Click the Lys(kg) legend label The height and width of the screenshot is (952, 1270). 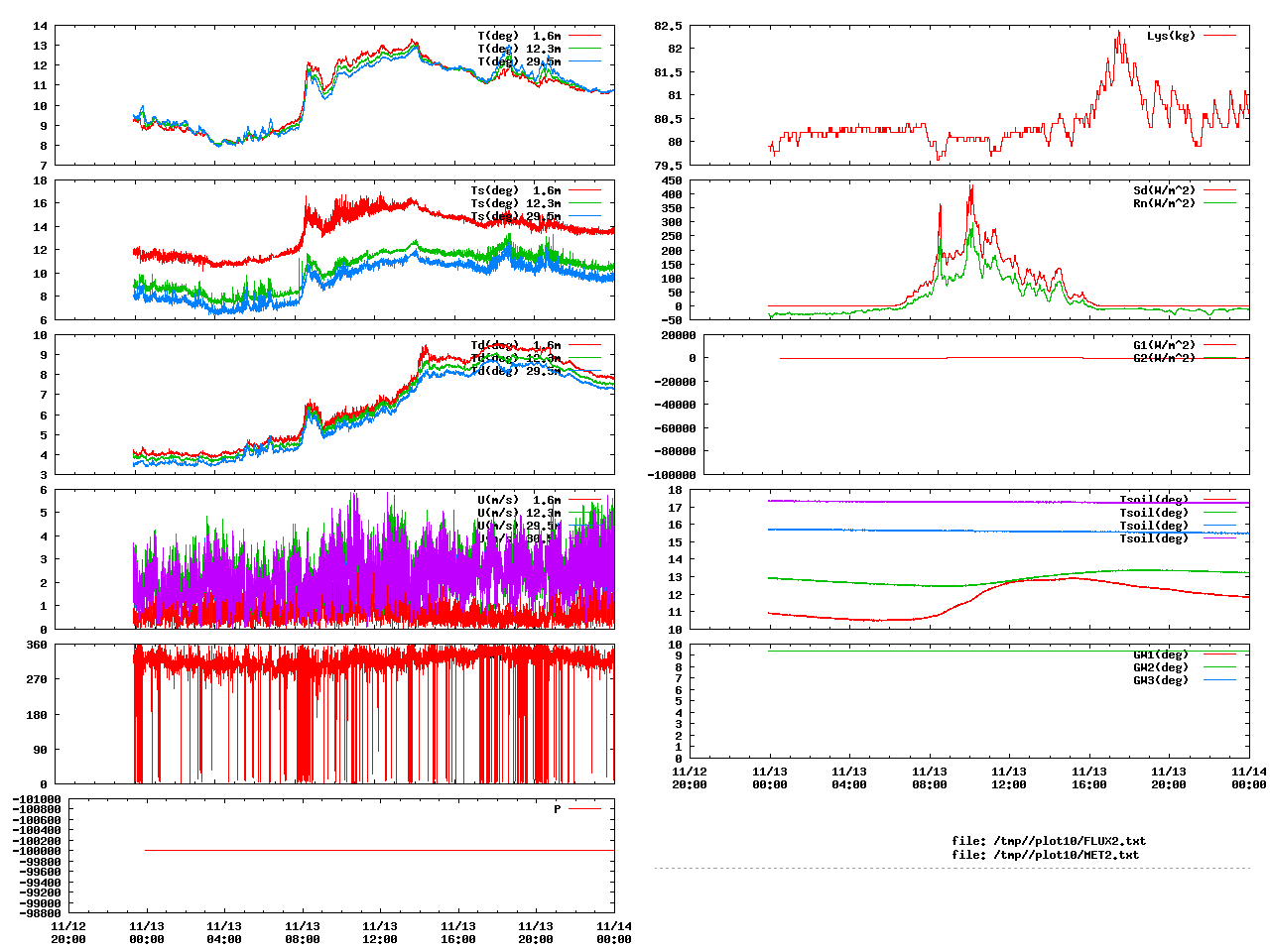coord(1171,36)
